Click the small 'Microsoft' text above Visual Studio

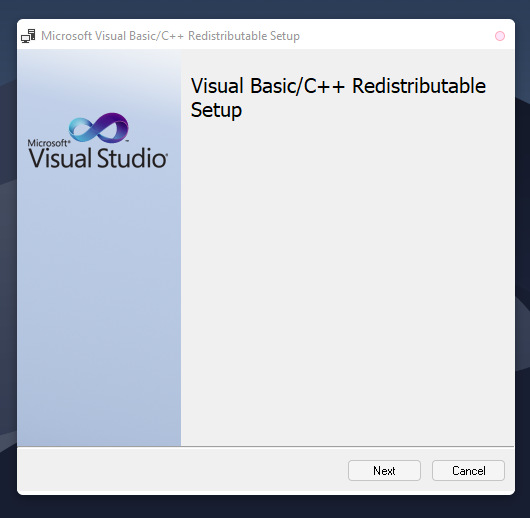(48, 143)
